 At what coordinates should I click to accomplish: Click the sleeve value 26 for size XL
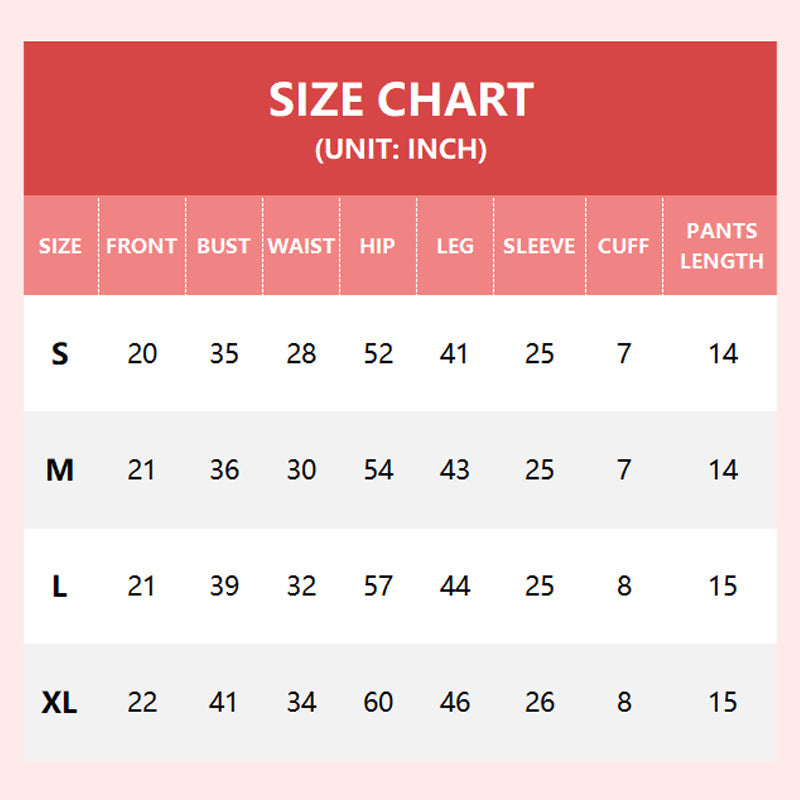click(x=539, y=703)
